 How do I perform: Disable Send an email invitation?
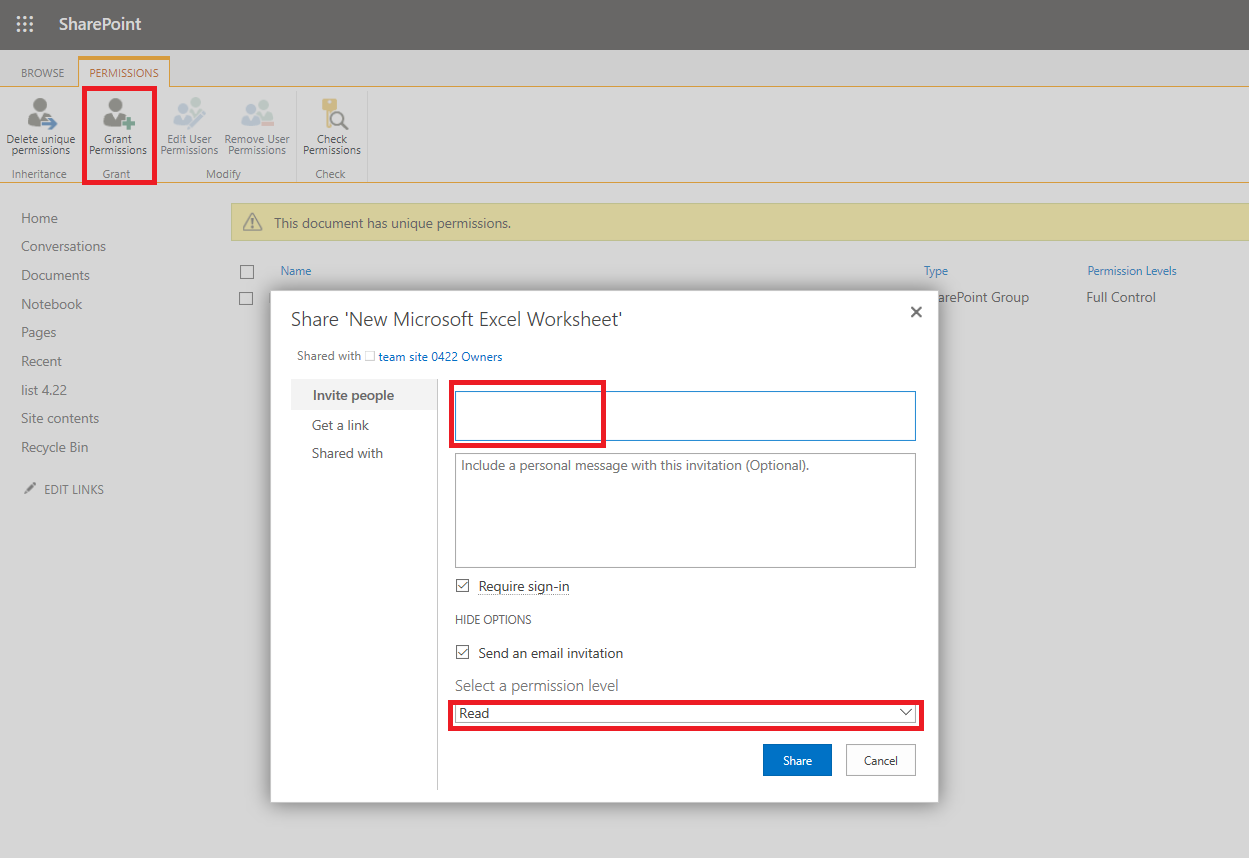pyautogui.click(x=462, y=652)
